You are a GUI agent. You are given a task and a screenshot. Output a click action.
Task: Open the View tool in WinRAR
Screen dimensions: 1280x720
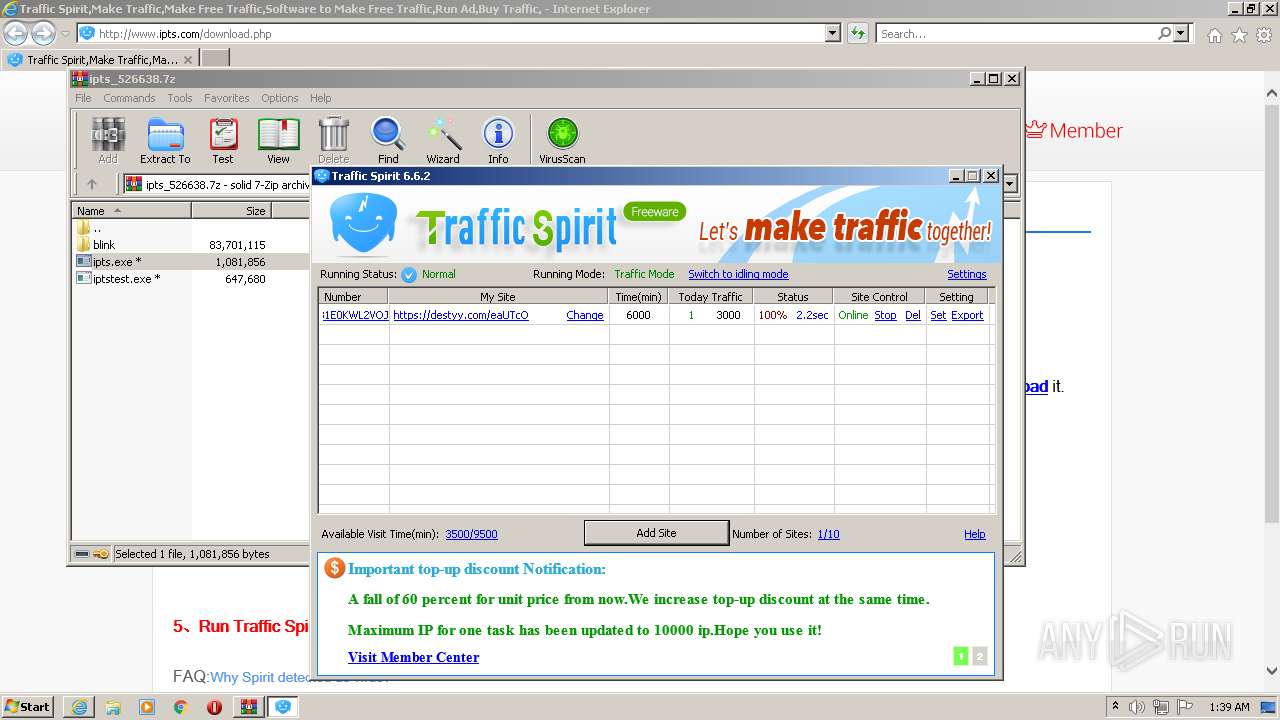[x=278, y=140]
